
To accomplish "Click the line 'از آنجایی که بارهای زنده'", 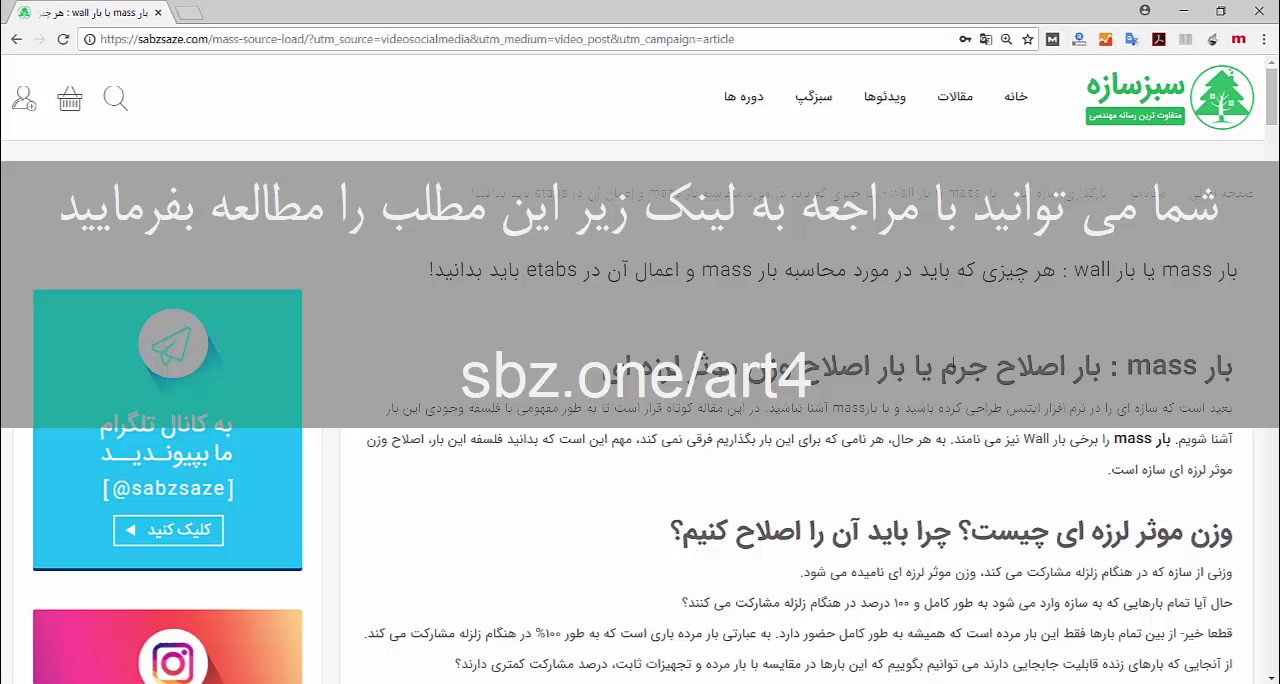I will (844, 664).
